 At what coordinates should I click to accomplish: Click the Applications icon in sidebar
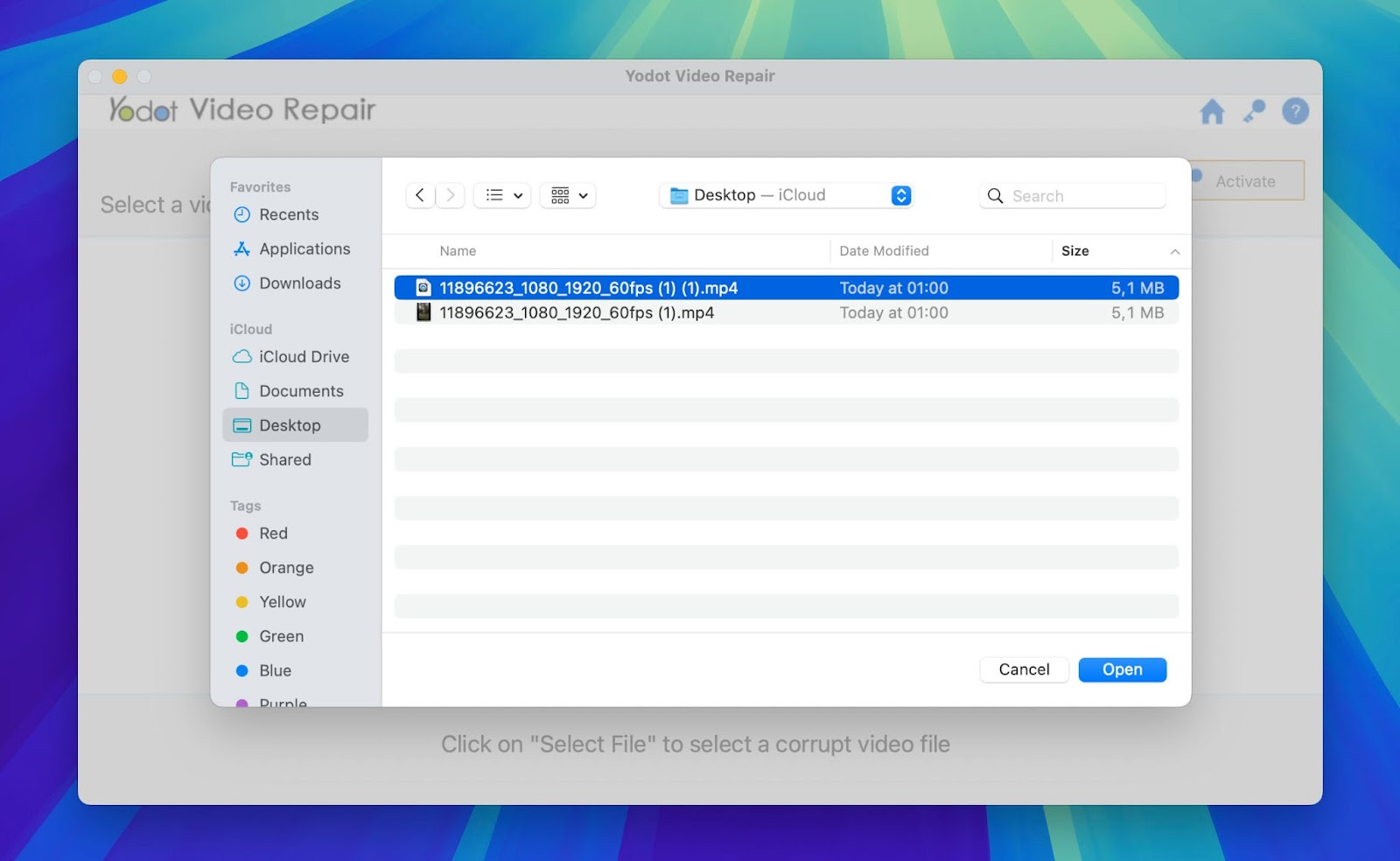click(x=242, y=249)
